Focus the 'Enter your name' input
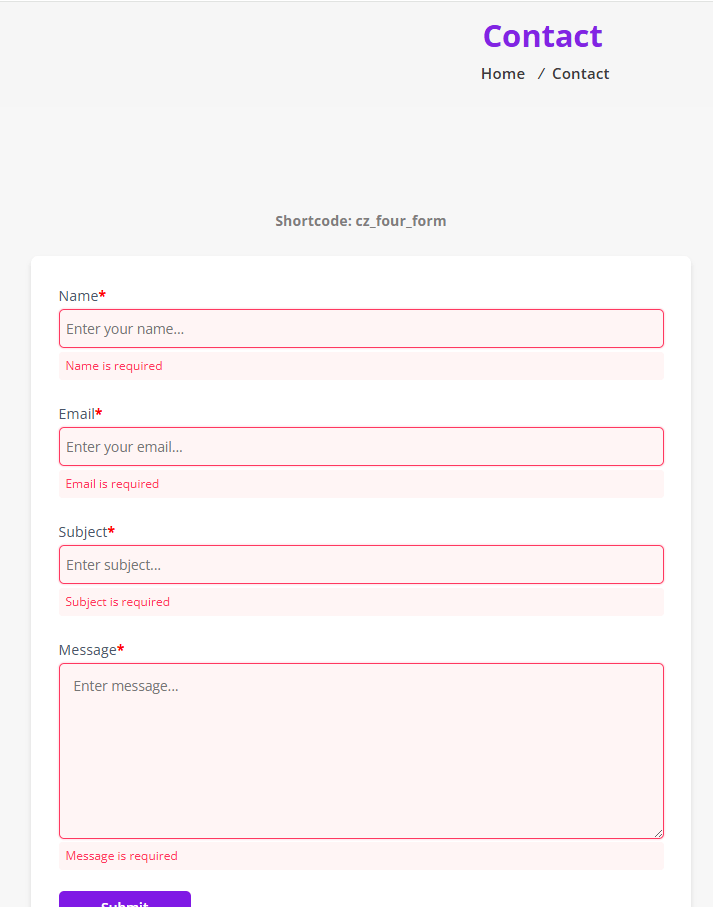This screenshot has height=907, width=713. [x=361, y=329]
